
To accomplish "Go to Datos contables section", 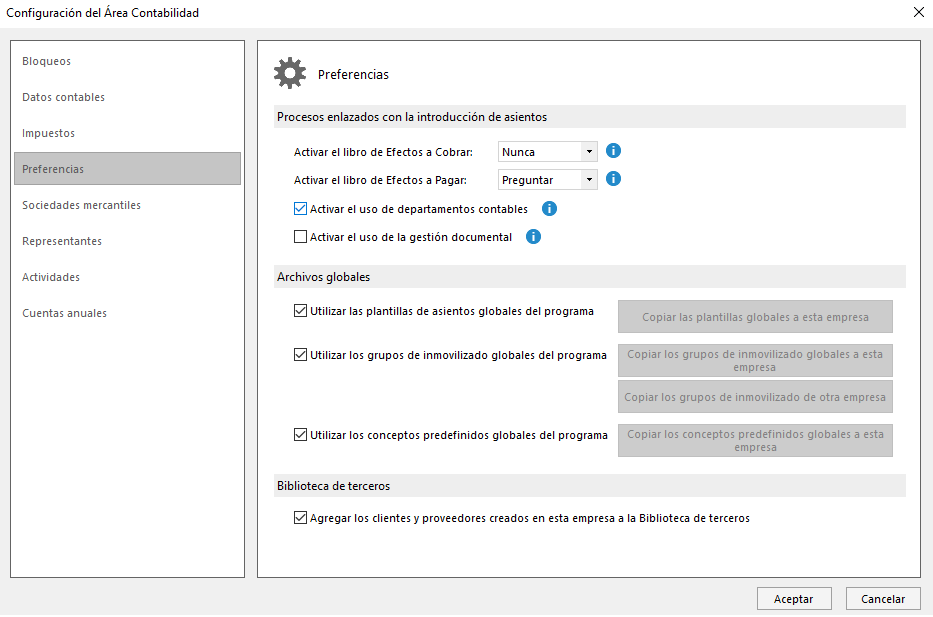I will click(x=127, y=97).
